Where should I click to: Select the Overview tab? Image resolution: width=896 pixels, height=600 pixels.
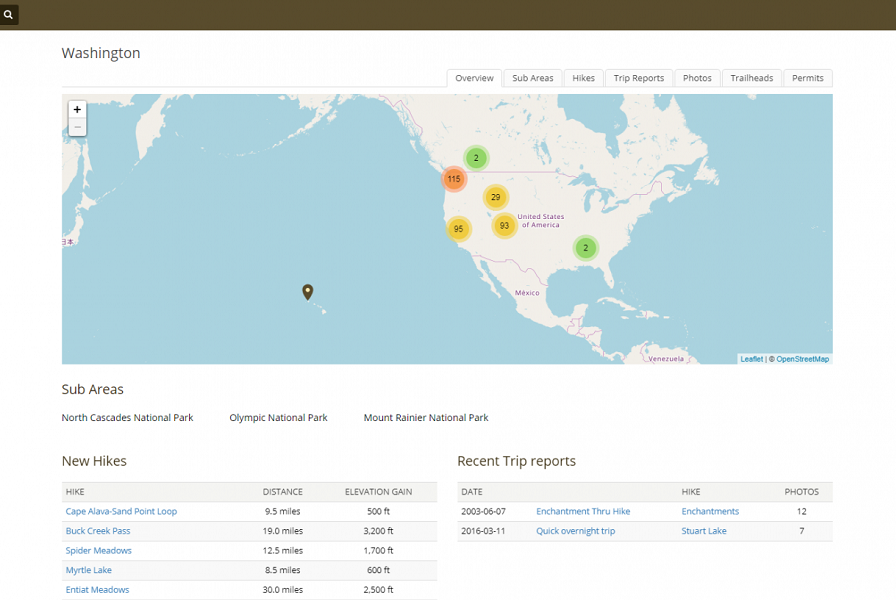point(474,78)
